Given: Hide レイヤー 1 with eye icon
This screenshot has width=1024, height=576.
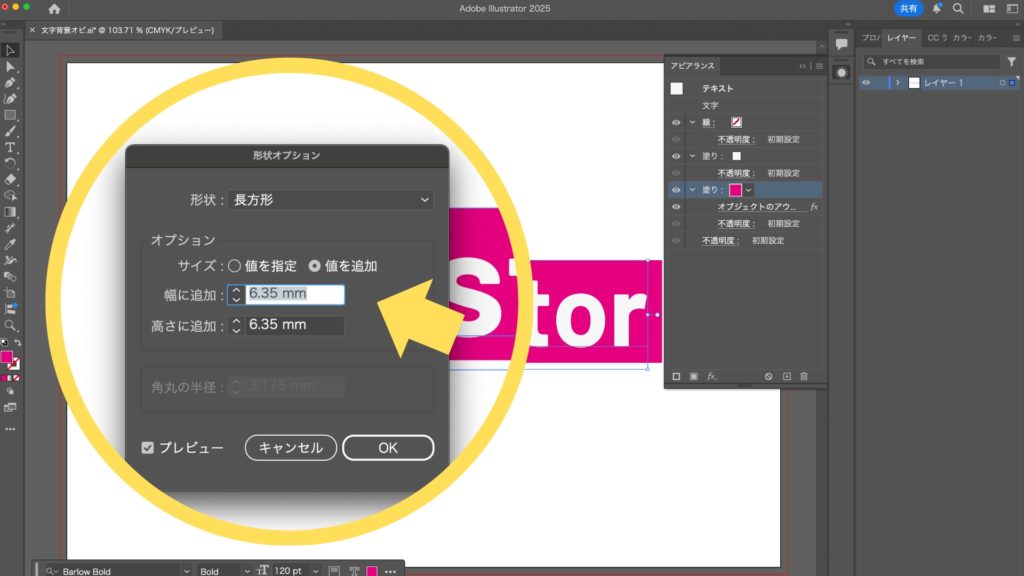Looking at the screenshot, I should pos(867,83).
